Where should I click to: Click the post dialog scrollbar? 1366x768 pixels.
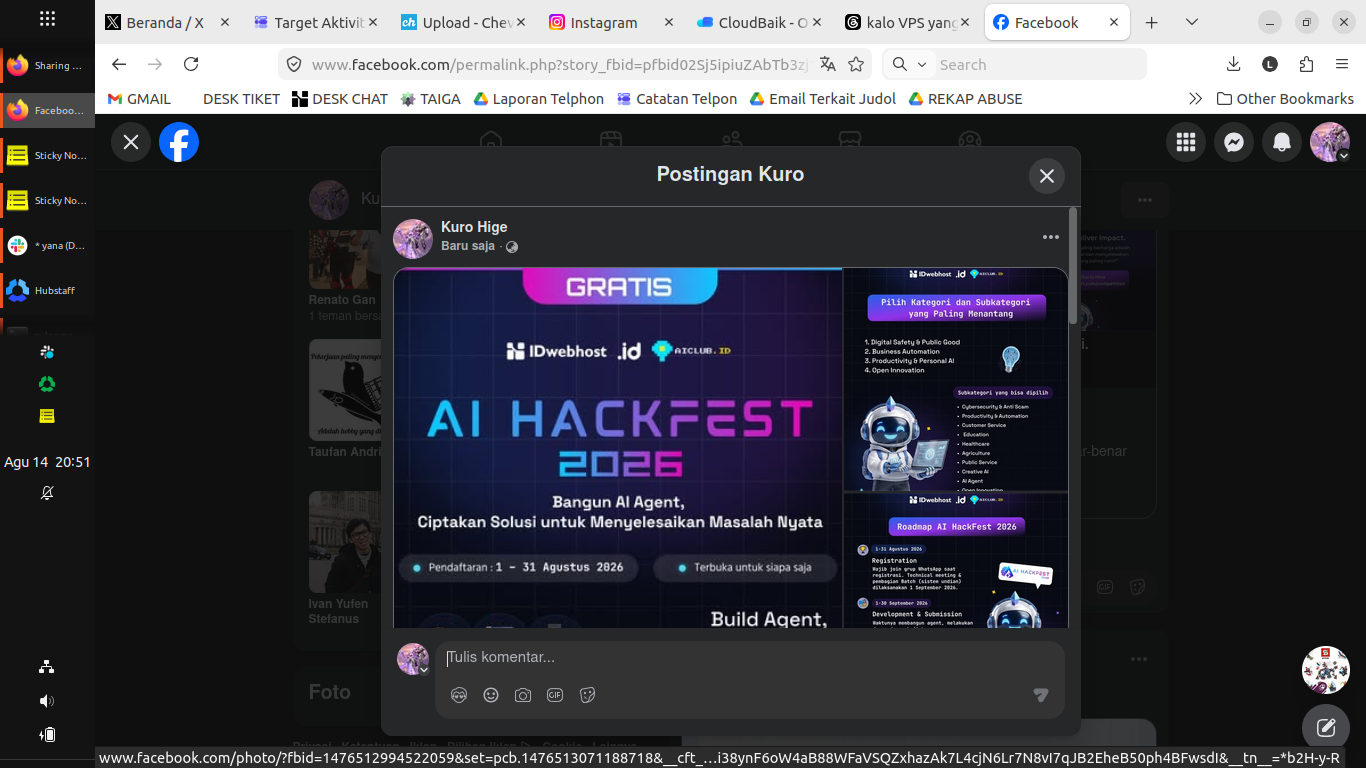1073,266
